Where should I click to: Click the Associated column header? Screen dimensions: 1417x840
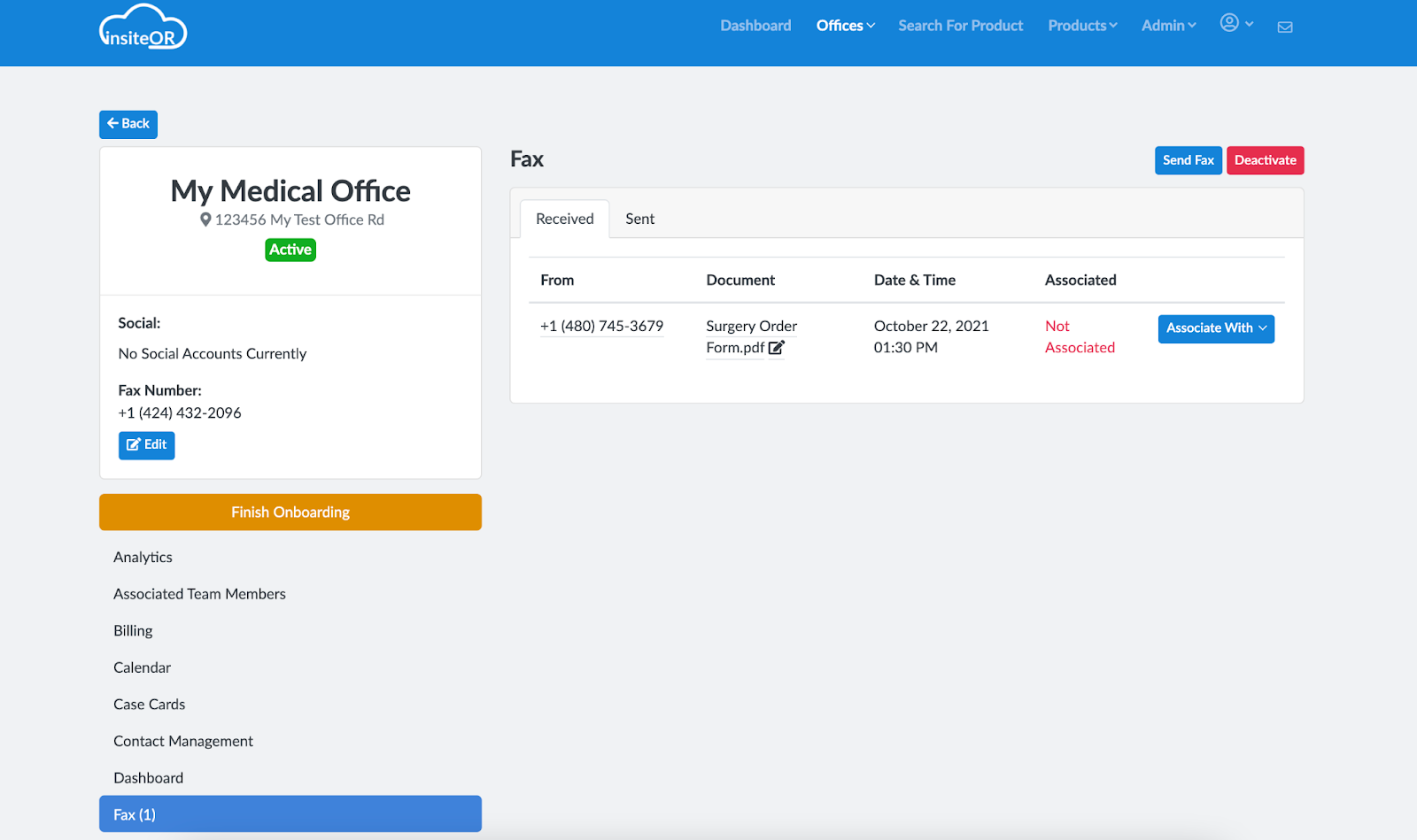[x=1080, y=280]
